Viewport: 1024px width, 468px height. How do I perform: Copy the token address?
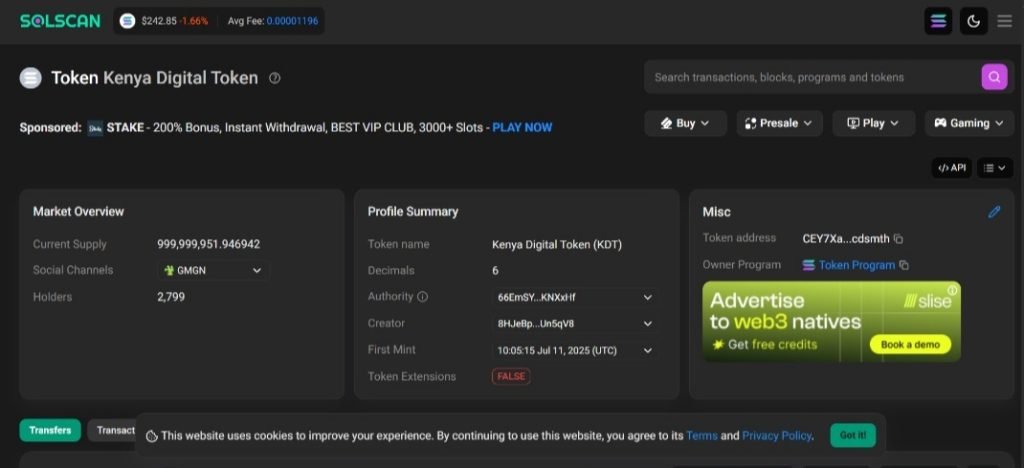click(x=898, y=239)
